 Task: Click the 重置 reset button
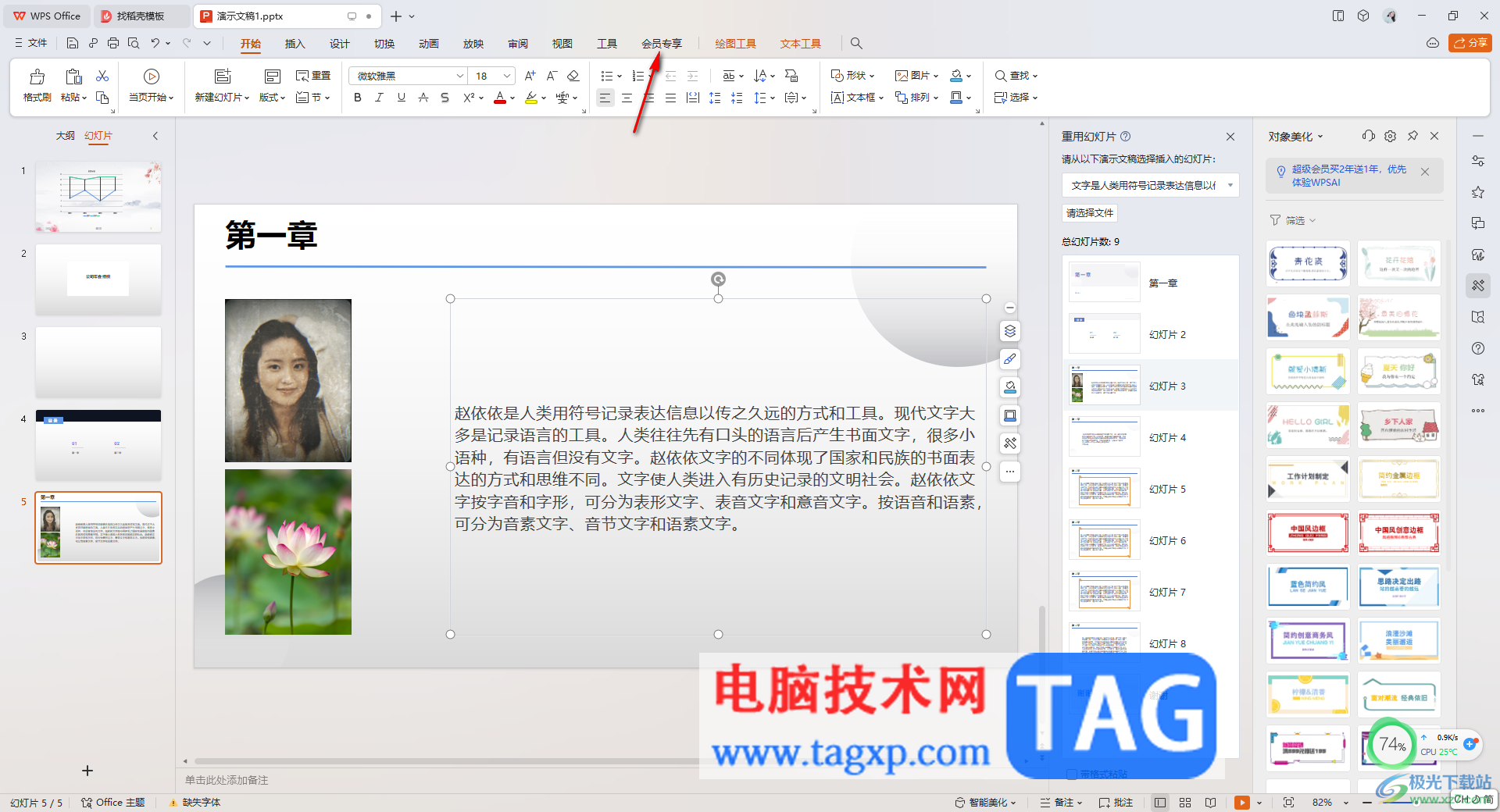(x=313, y=76)
